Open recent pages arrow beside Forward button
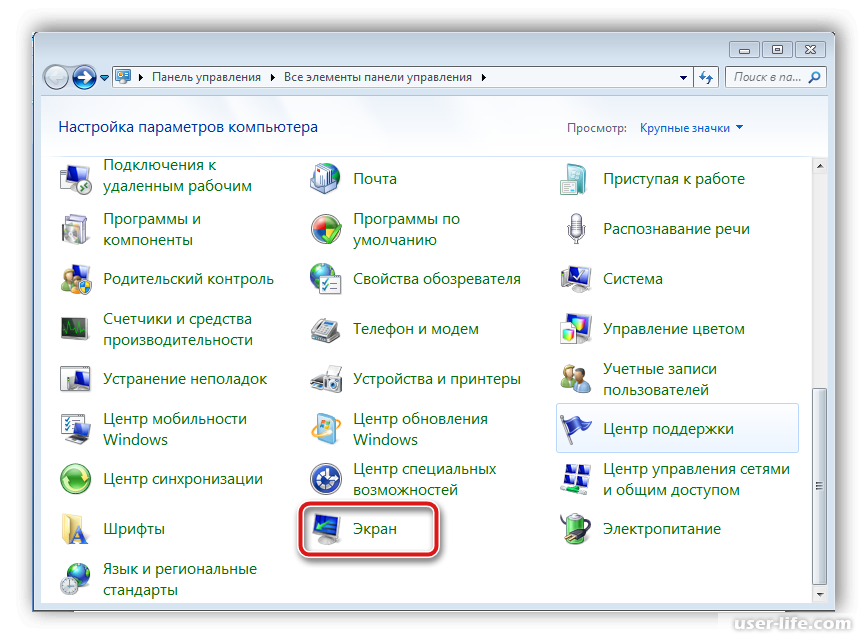The height and width of the screenshot is (644, 867). pos(104,78)
